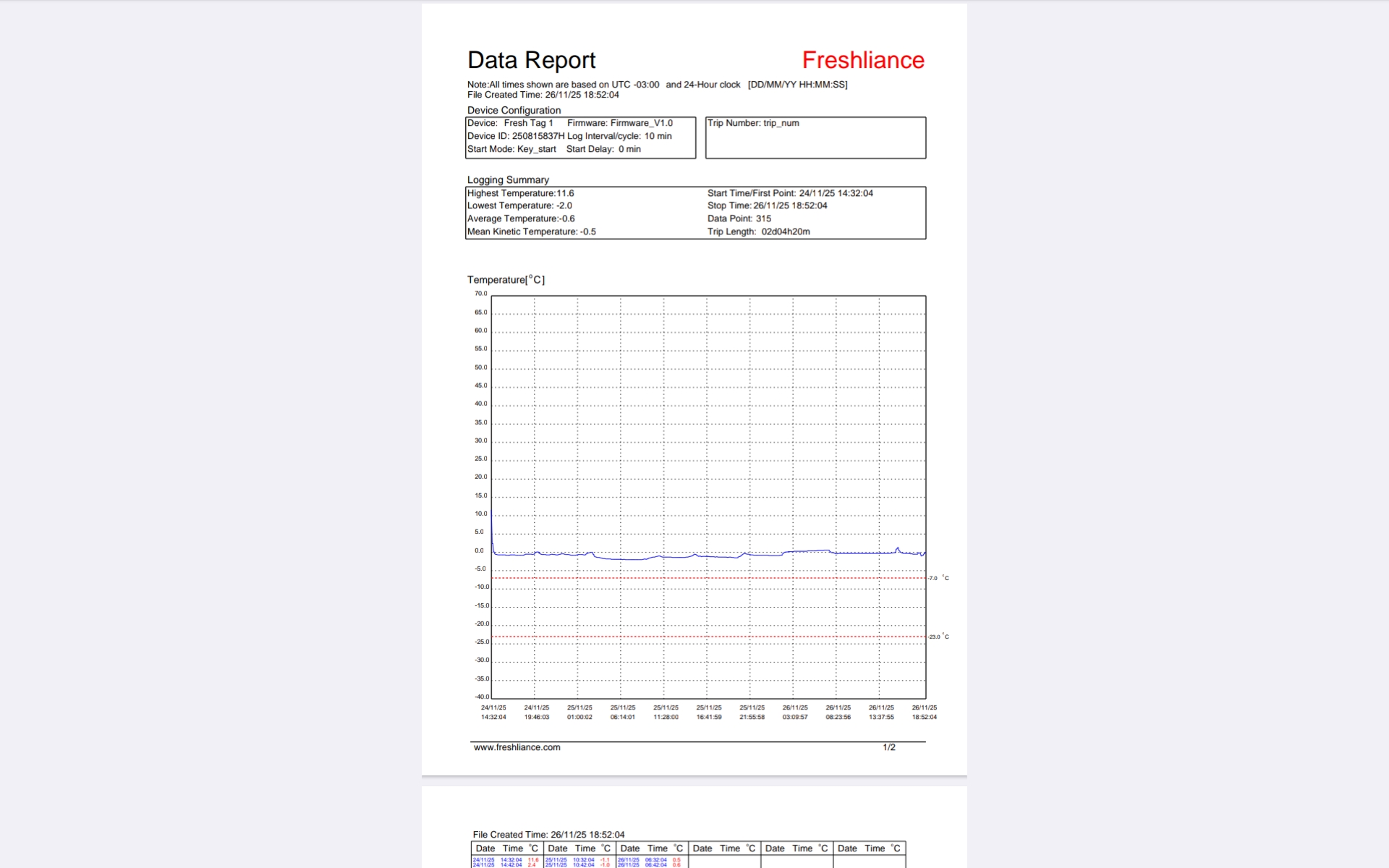
Task: Click the Freshliance logo text
Action: [862, 60]
